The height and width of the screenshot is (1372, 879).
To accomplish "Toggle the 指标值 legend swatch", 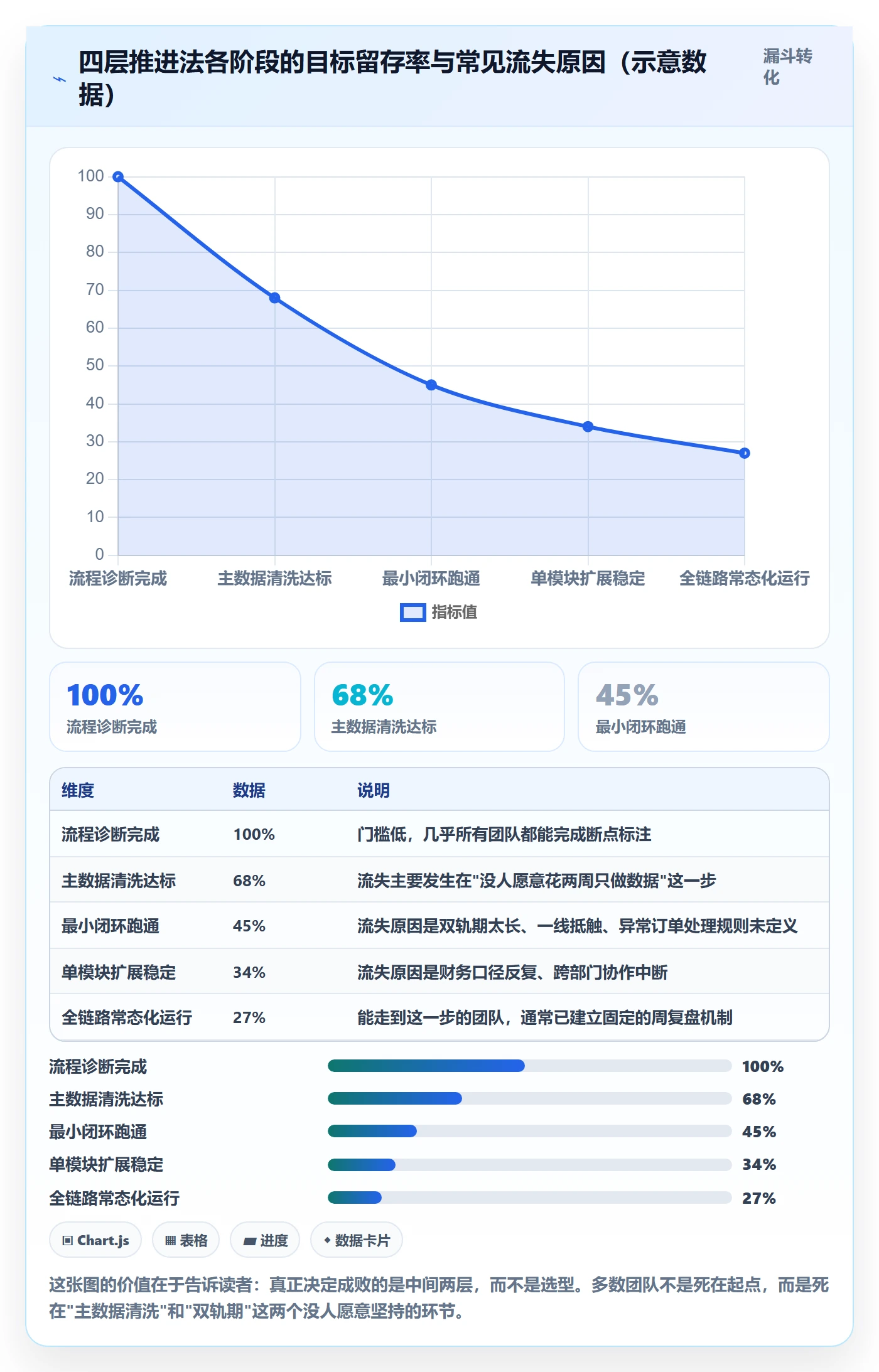I will pyautogui.click(x=413, y=612).
